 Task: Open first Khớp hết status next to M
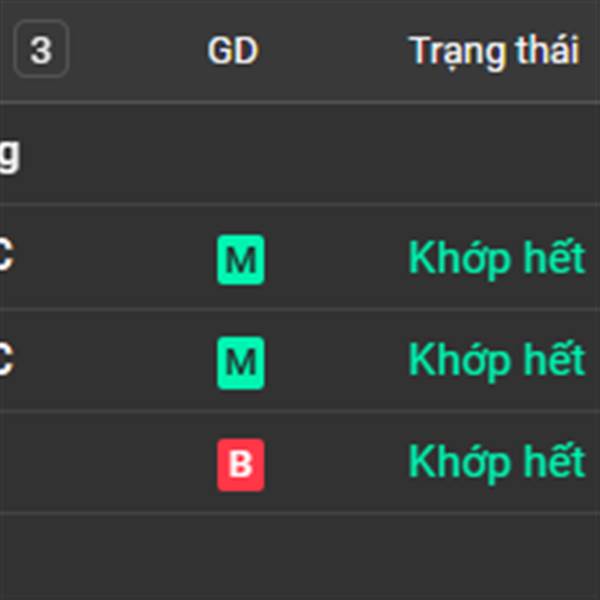496,259
